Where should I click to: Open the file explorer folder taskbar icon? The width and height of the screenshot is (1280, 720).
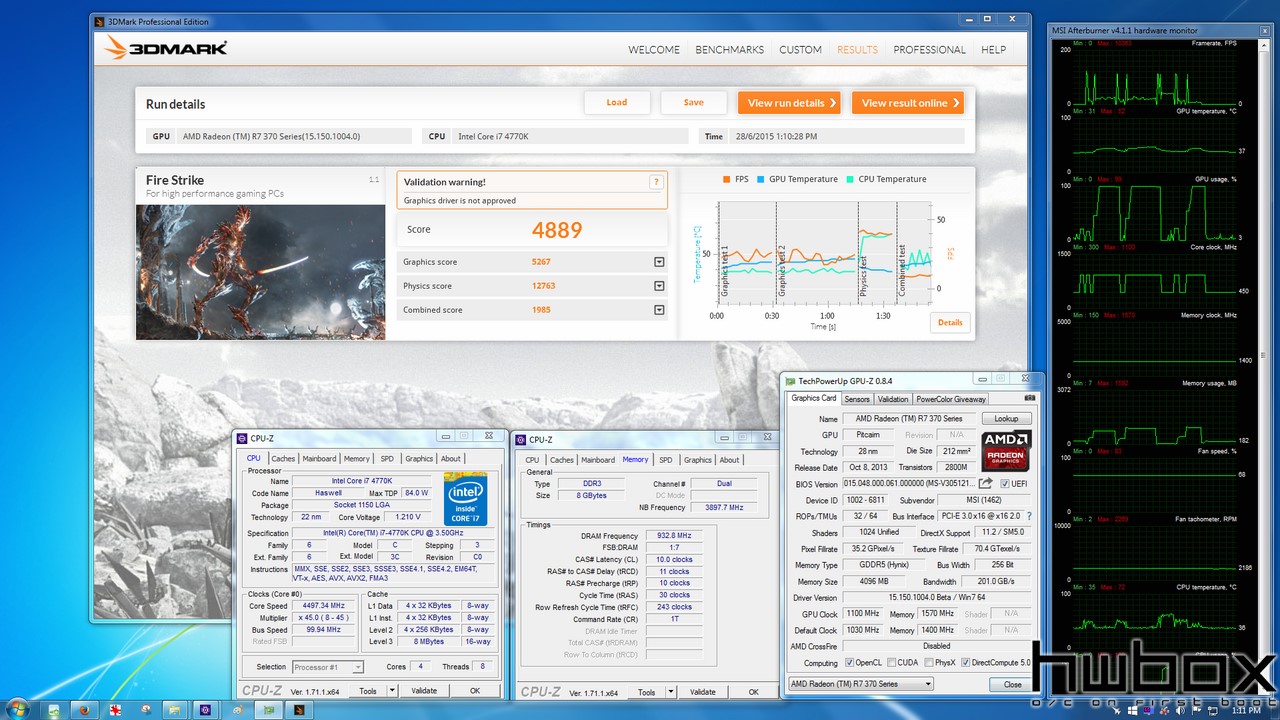pyautogui.click(x=175, y=710)
